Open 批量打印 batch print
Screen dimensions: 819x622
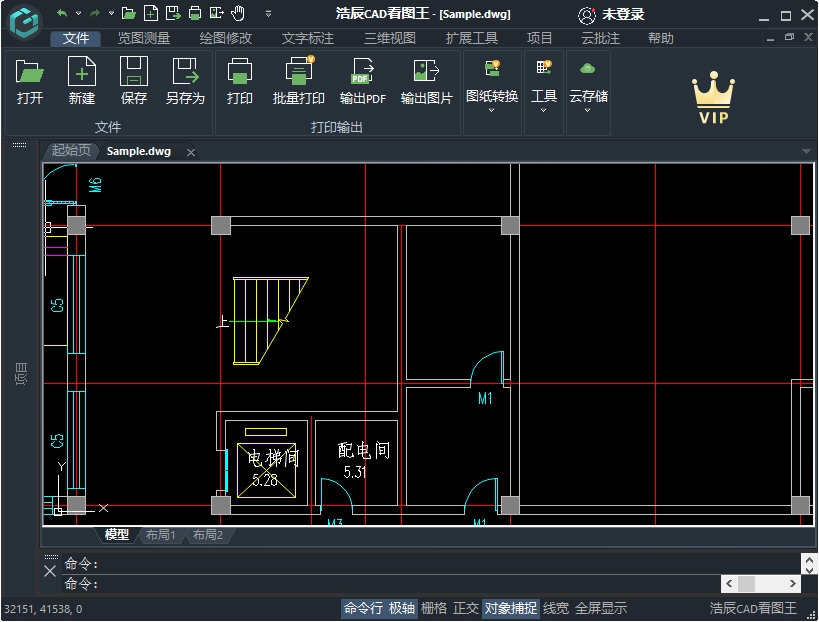[299, 82]
